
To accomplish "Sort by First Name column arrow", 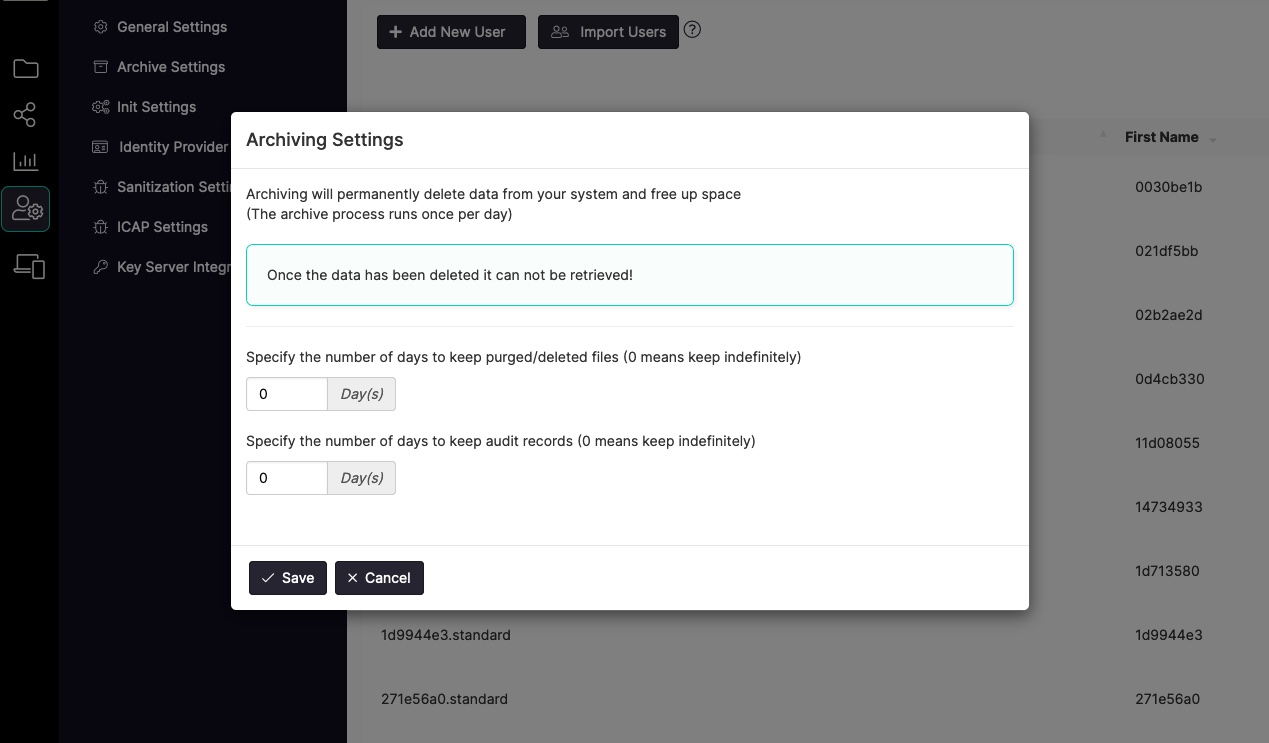I will pyautogui.click(x=1213, y=139).
